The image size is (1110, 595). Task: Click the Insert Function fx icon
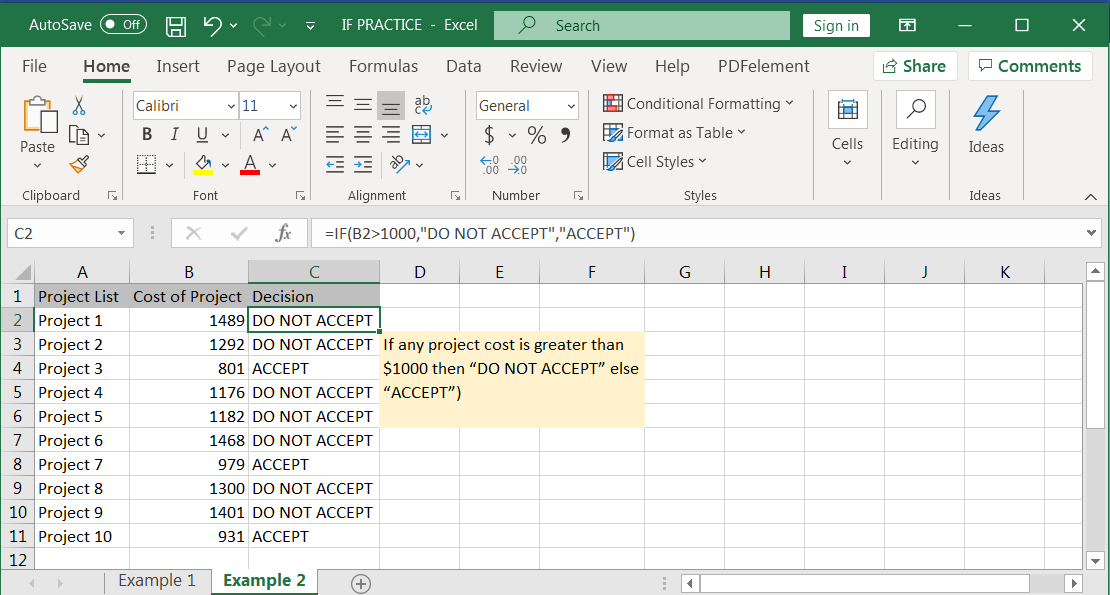(x=283, y=233)
